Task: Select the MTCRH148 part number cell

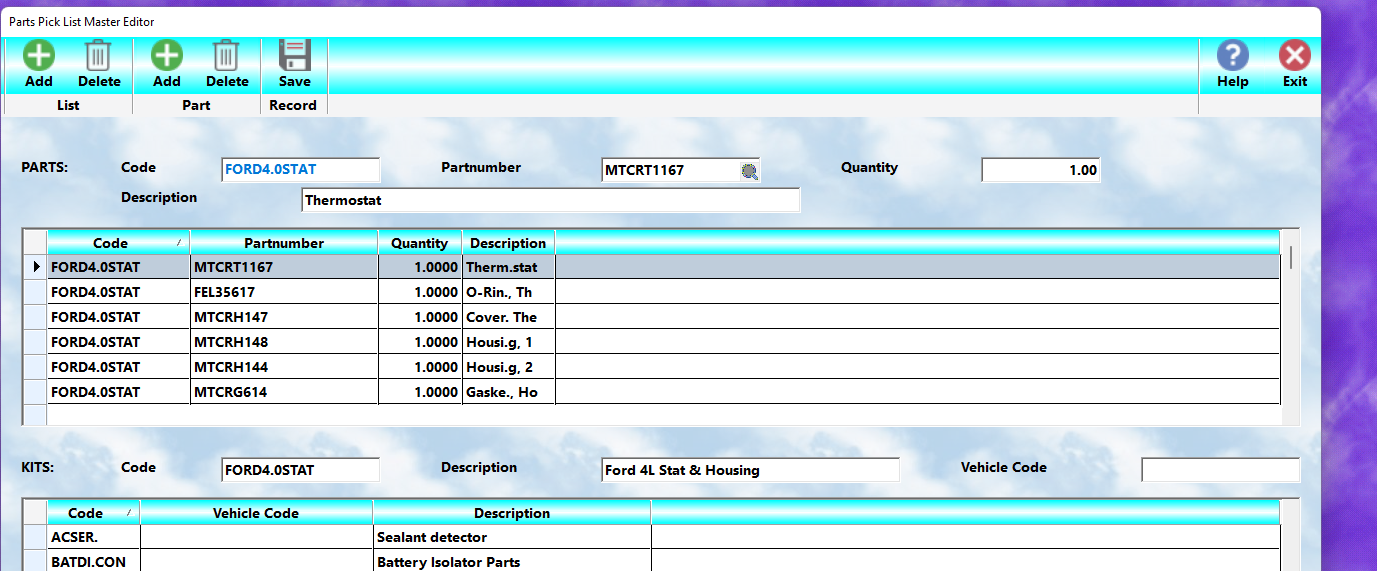Action: pyautogui.click(x=284, y=342)
